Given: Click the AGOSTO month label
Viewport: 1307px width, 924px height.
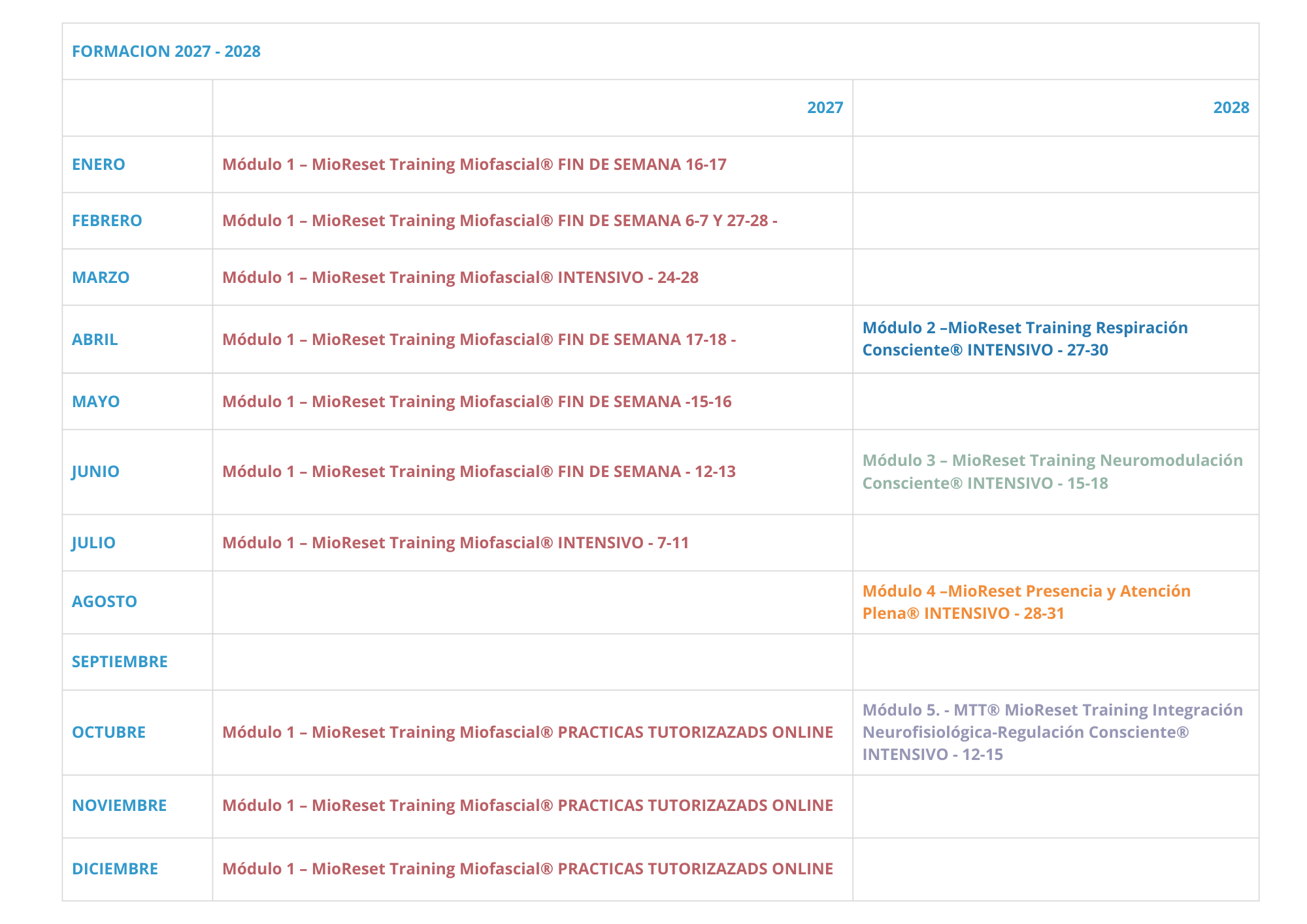Looking at the screenshot, I should 104,601.
